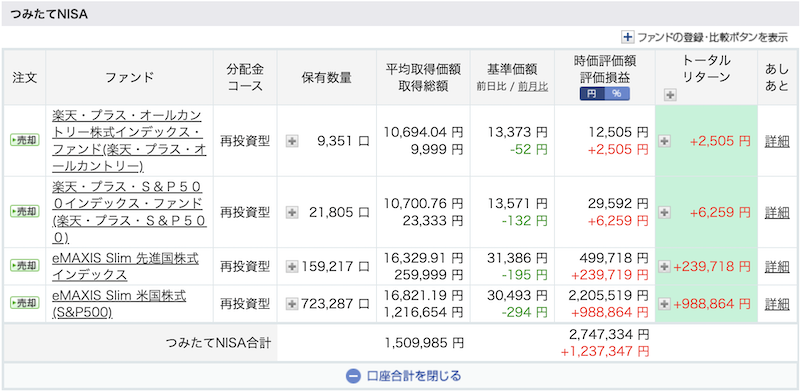The image size is (800, 392).
Task: Expand total return plus icon beside +2,505 円
Action: 664,141
